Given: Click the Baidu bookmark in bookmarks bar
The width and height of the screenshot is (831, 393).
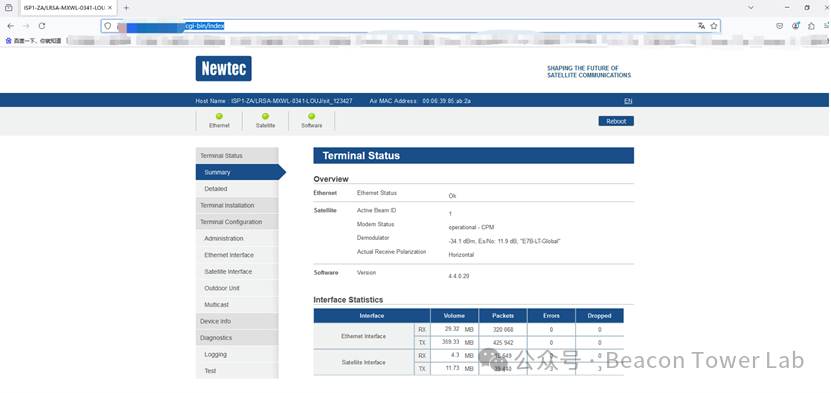Looking at the screenshot, I should point(33,40).
